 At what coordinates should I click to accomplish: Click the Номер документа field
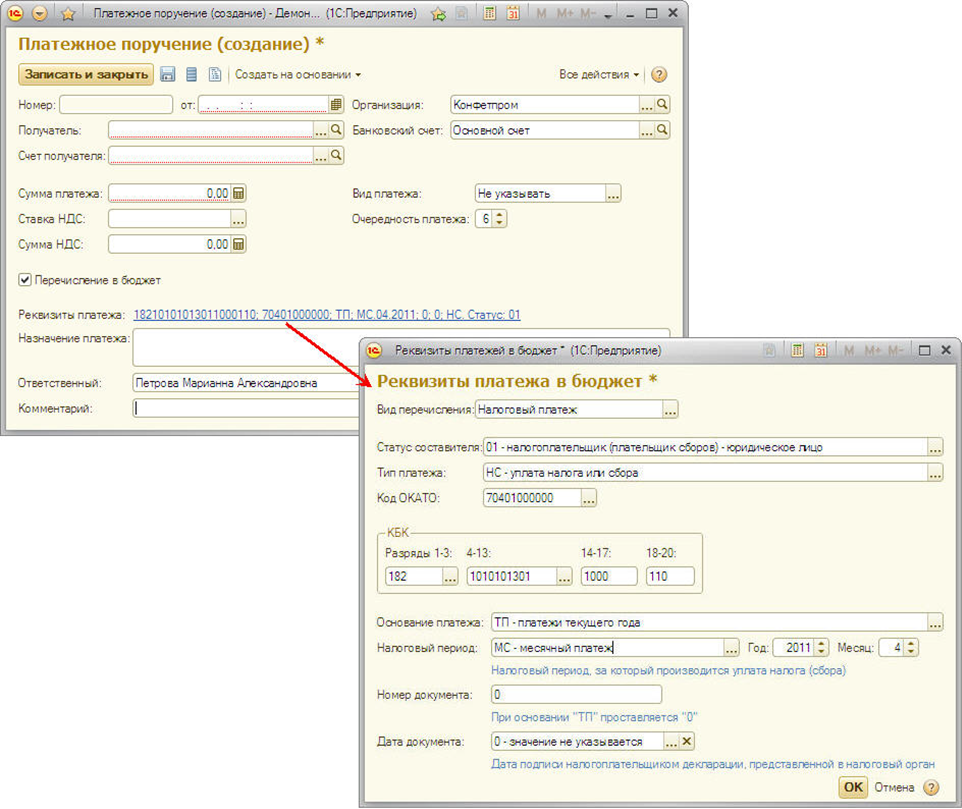pyautogui.click(x=576, y=694)
